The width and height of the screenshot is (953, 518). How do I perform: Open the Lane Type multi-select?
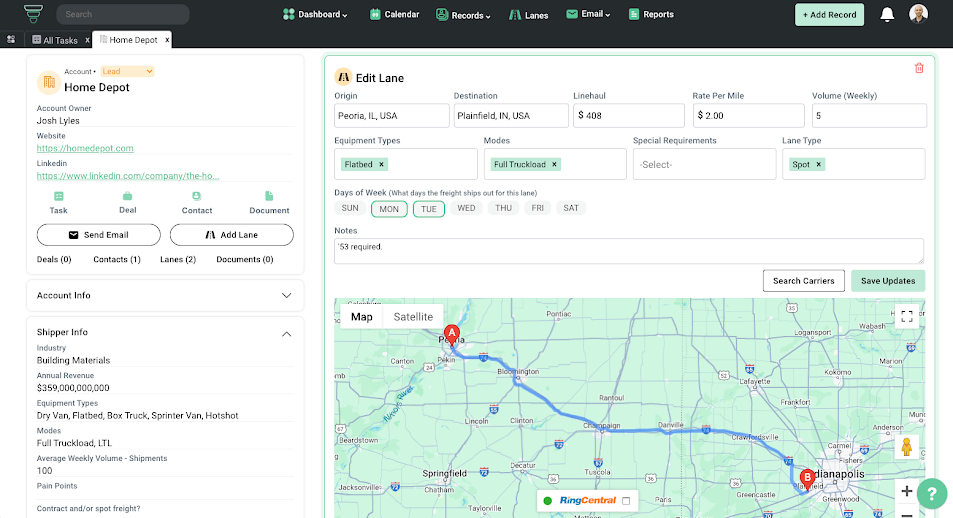click(853, 164)
